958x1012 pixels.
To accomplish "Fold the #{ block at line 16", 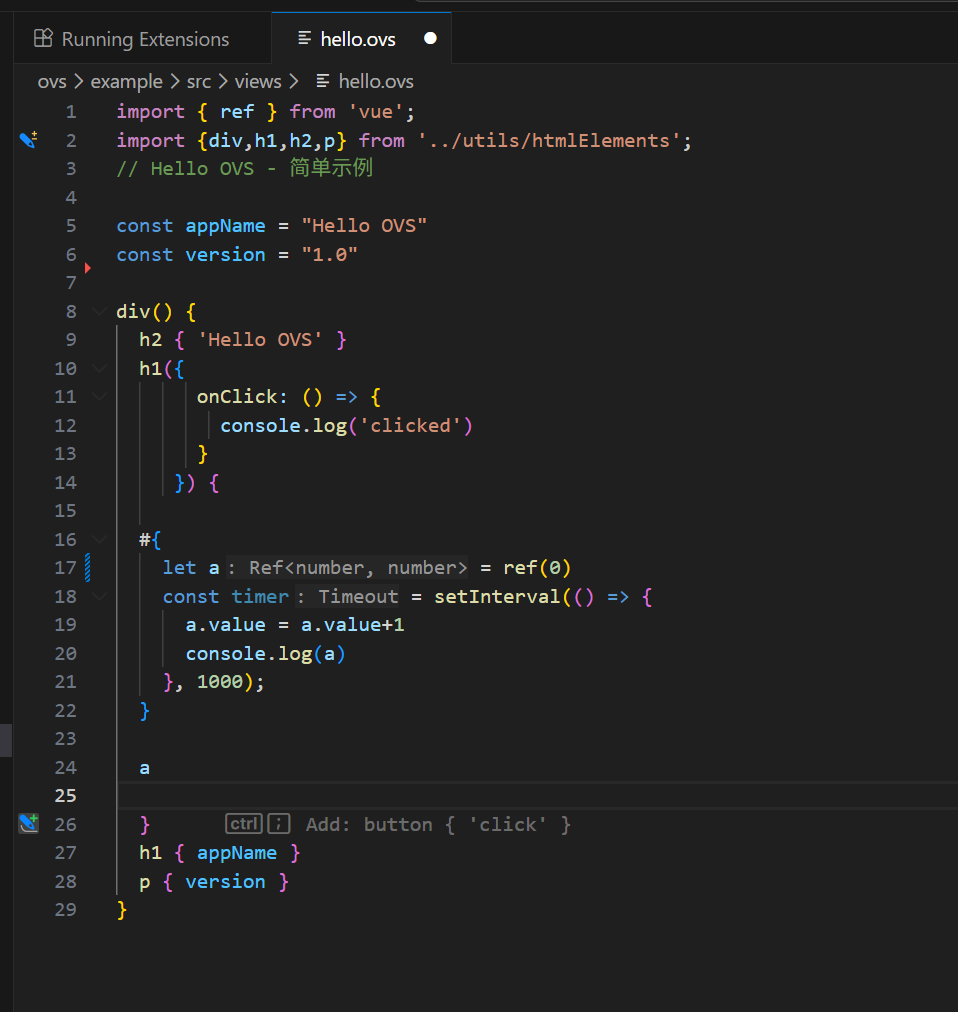I will [99, 539].
